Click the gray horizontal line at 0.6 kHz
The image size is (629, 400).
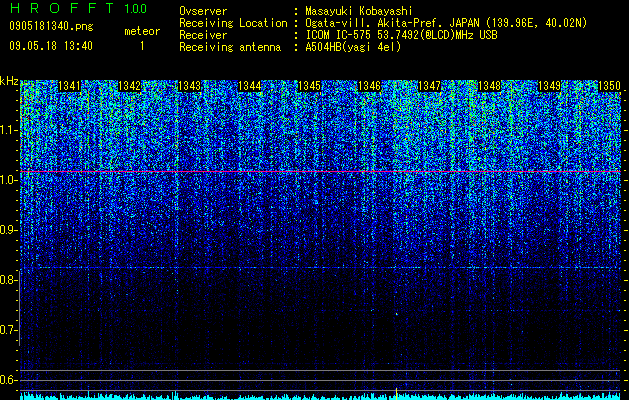(x=324, y=380)
